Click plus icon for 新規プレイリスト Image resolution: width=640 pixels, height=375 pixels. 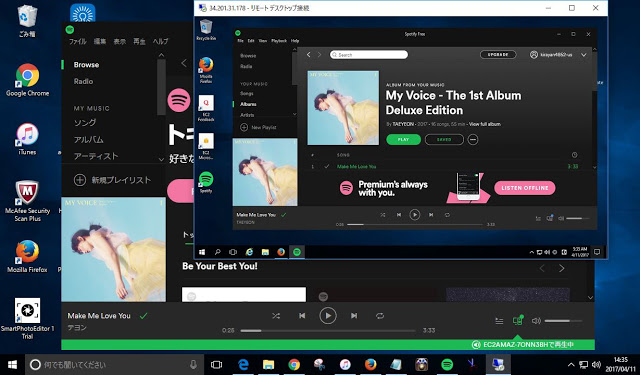[x=80, y=180]
